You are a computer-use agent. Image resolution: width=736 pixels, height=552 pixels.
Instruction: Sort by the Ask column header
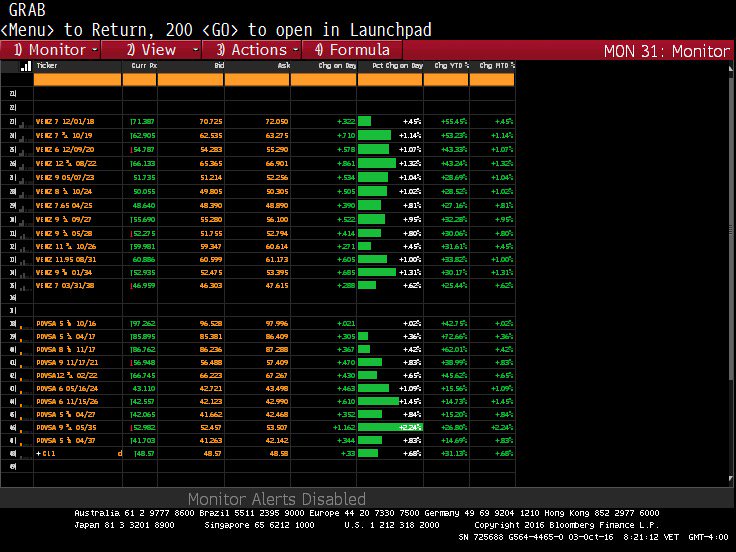pos(284,66)
